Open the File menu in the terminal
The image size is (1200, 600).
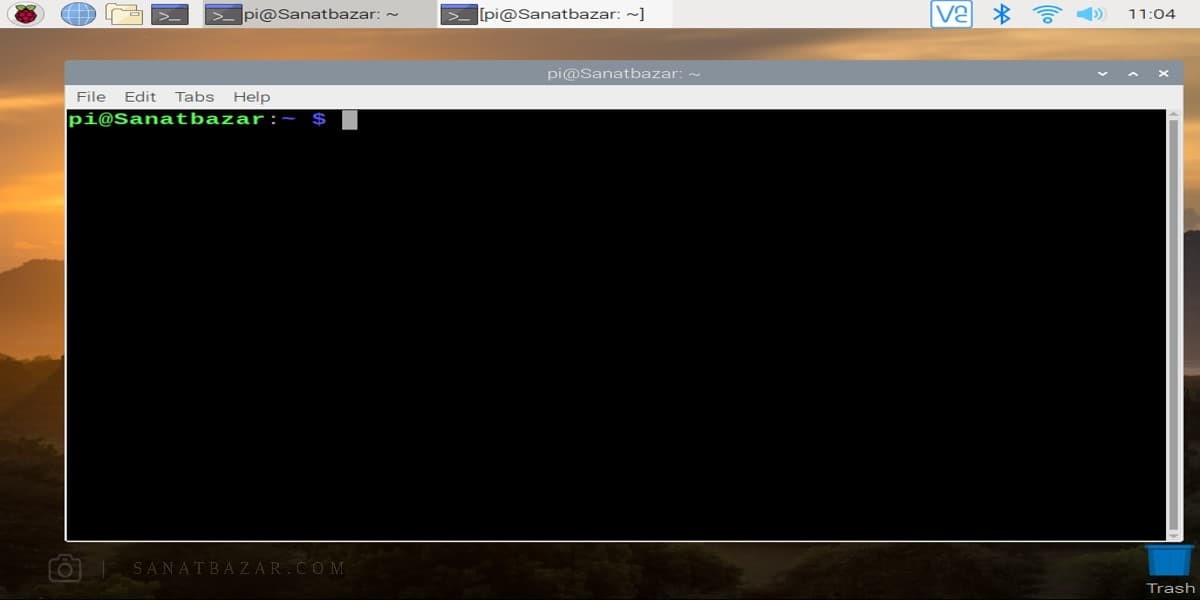tap(91, 96)
